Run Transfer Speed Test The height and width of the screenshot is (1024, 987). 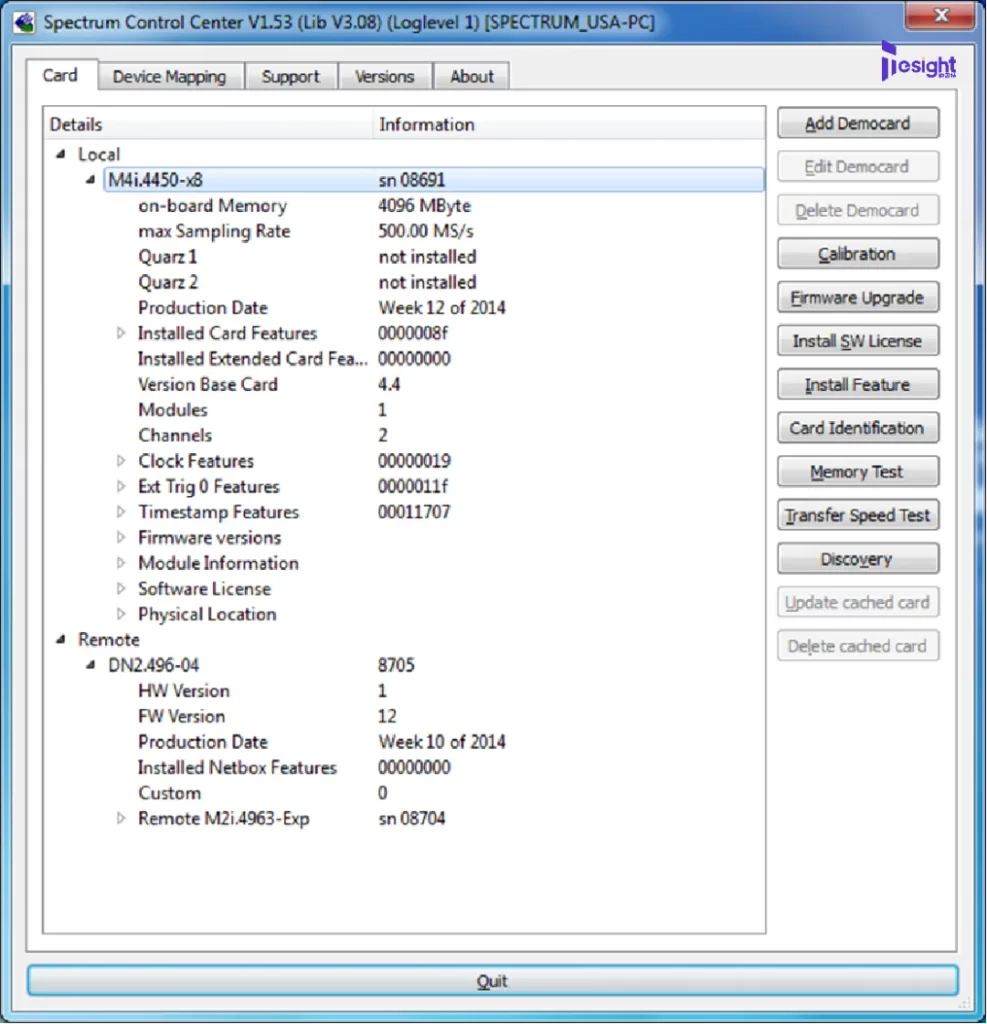858,515
